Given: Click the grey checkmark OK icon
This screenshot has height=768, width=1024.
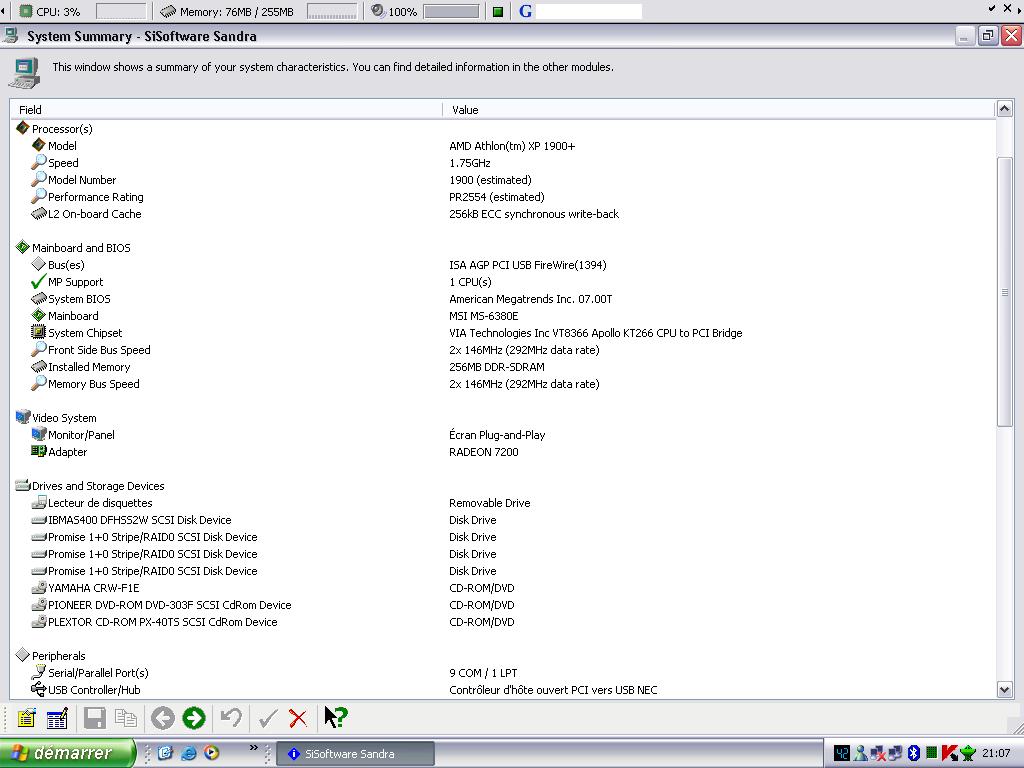Looking at the screenshot, I should [x=268, y=718].
